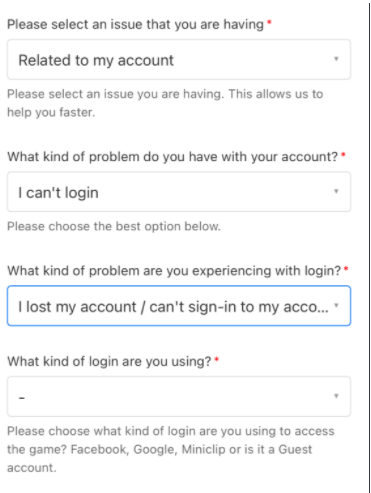371x493 pixels.
Task: Click red asterisk after 'with your account?'
Action: pyautogui.click(x=343, y=154)
